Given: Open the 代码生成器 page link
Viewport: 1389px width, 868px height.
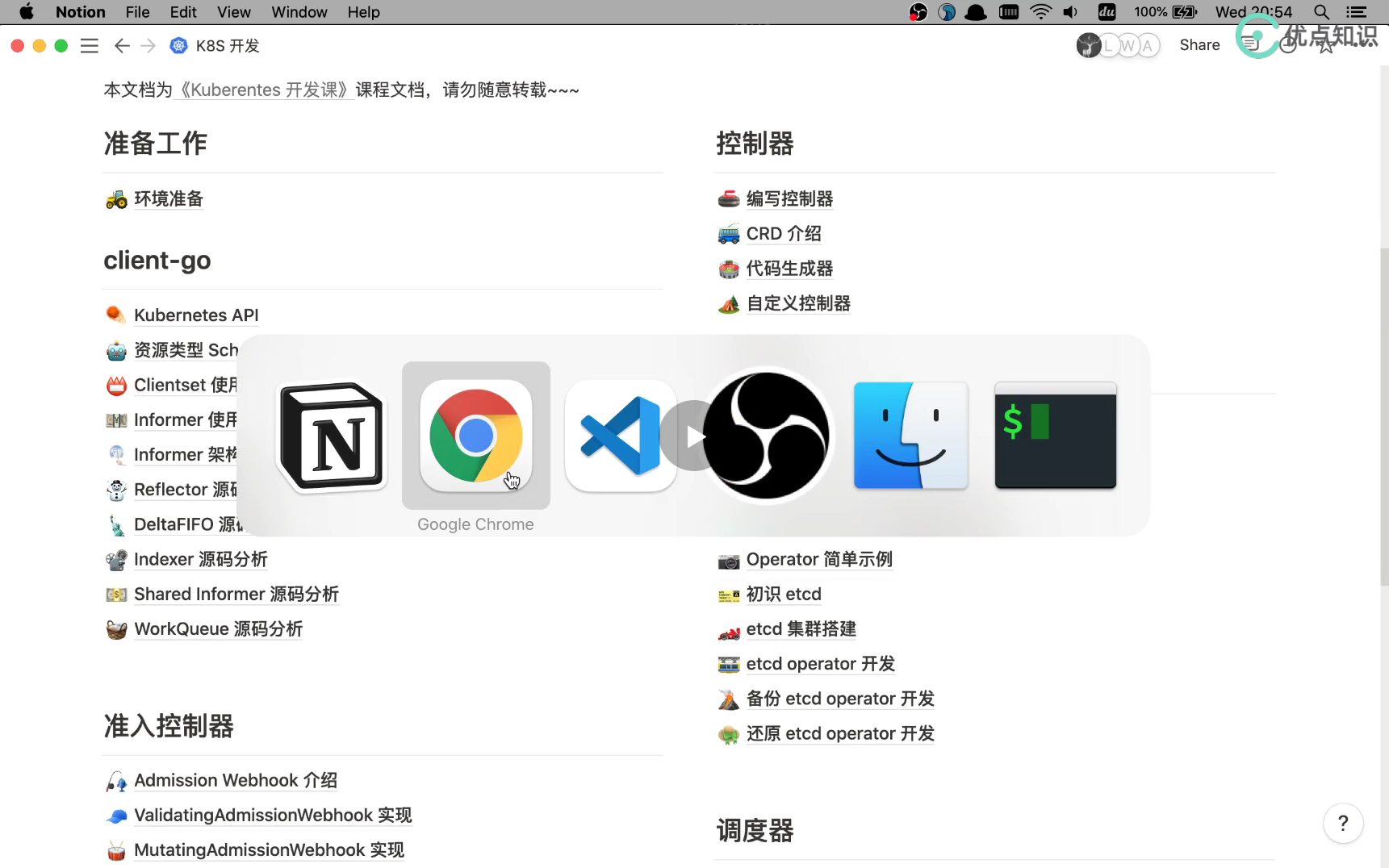Looking at the screenshot, I should click(x=789, y=269).
